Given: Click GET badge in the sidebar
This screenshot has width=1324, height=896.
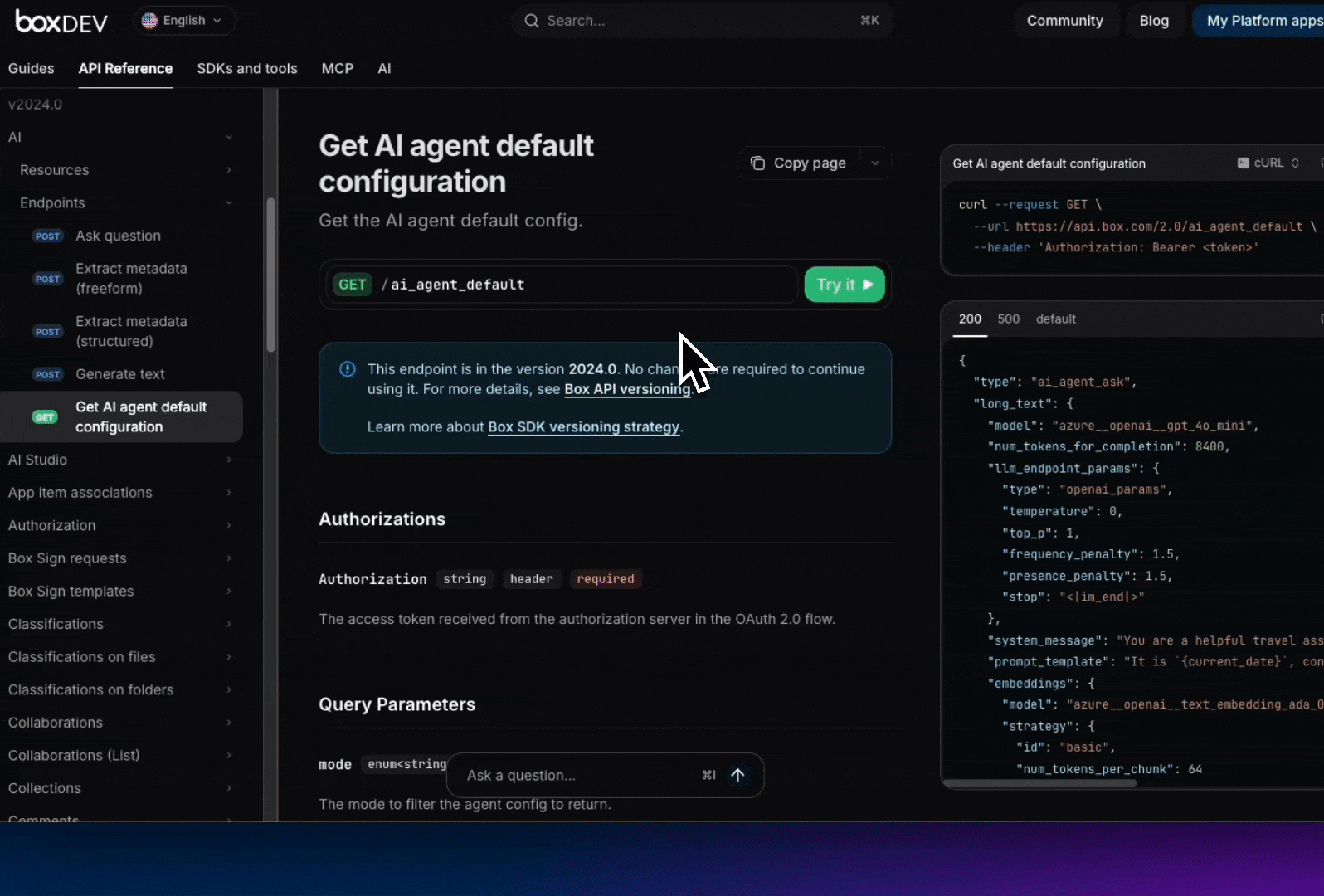Looking at the screenshot, I should point(45,417).
